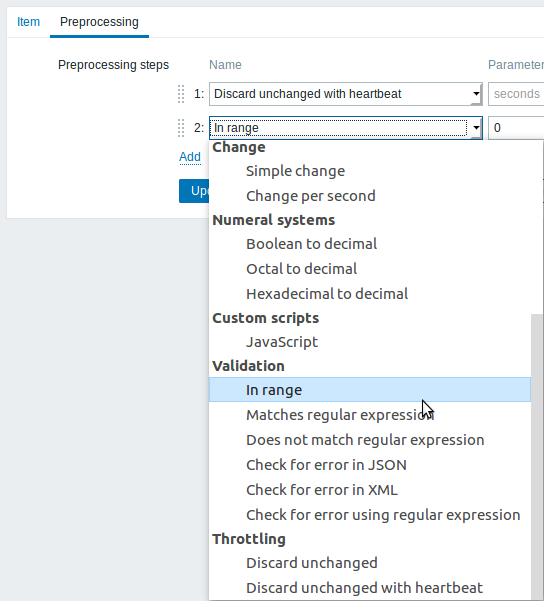This screenshot has height=601, width=544.
Task: Click the Add link
Action: 190,157
